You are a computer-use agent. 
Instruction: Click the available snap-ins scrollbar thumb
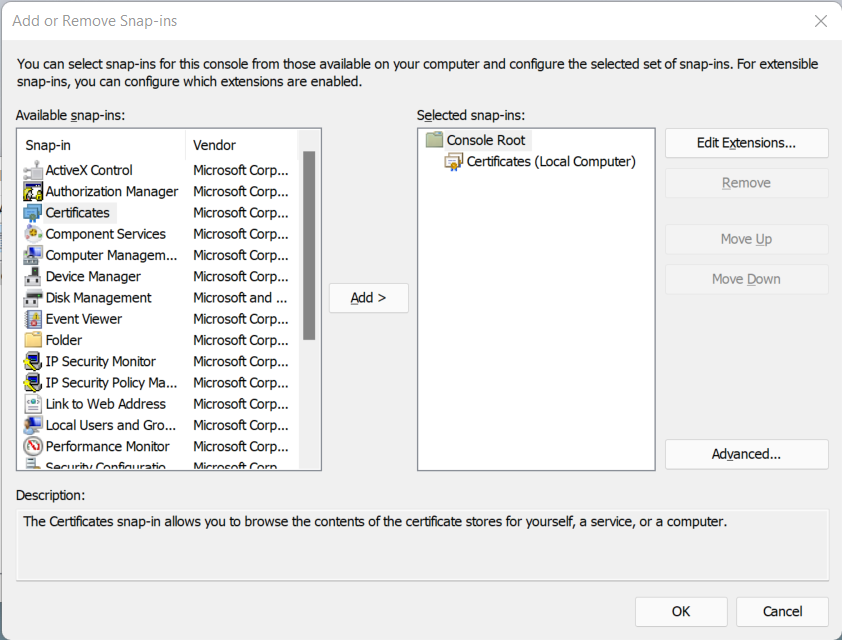pyautogui.click(x=309, y=245)
